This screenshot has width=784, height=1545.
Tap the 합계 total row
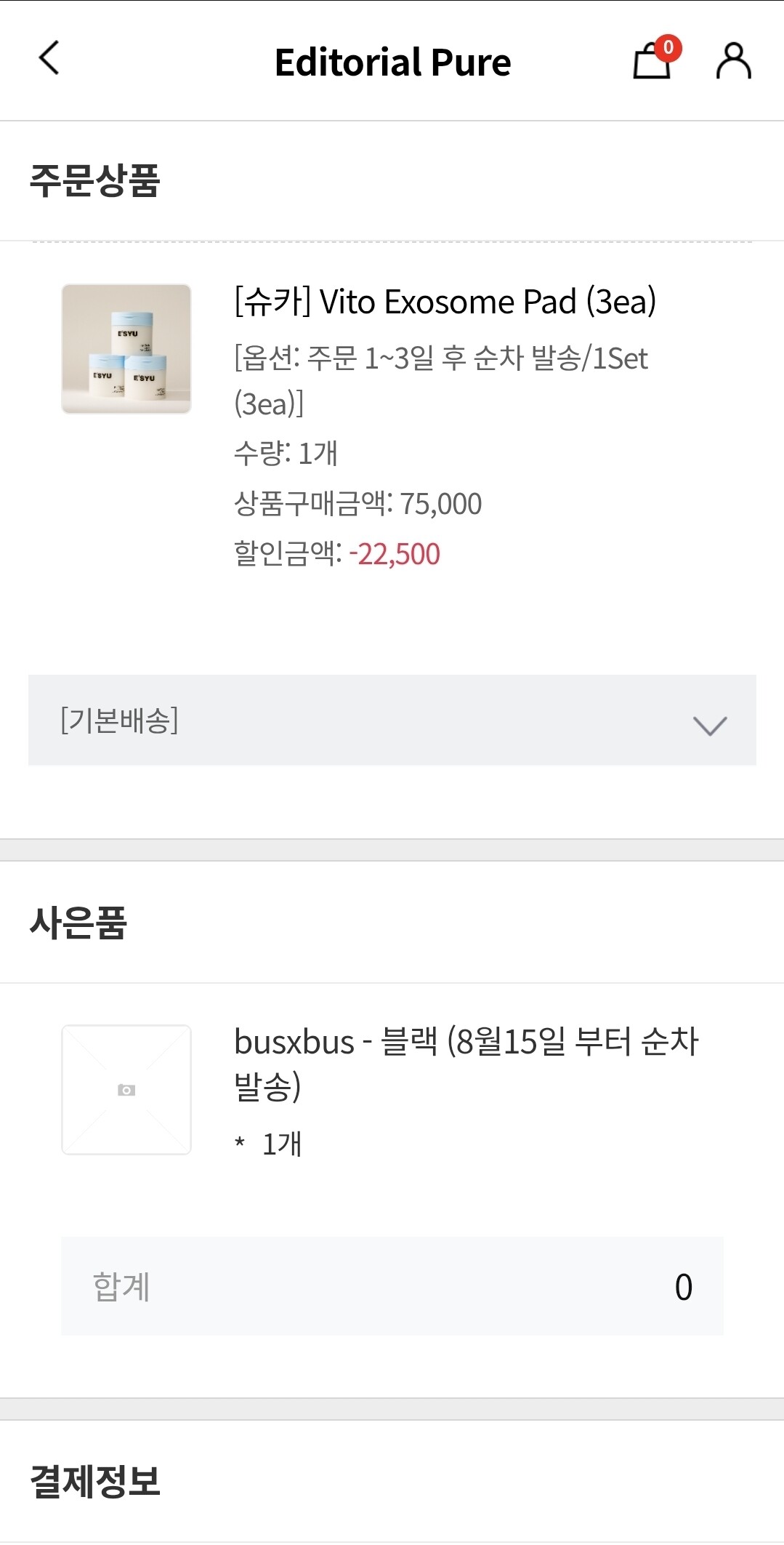(x=392, y=1286)
